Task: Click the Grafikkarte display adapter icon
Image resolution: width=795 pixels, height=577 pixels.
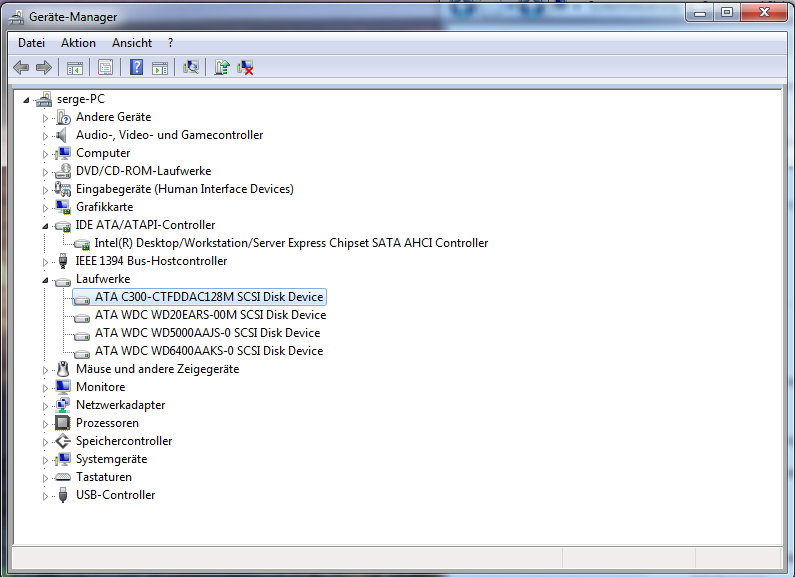Action: click(63, 207)
